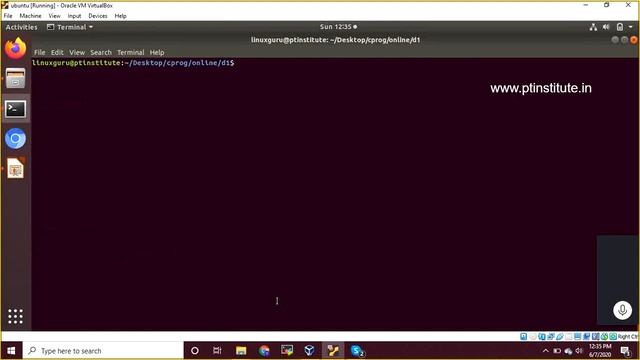Show Applications grid in the dock

16,316
